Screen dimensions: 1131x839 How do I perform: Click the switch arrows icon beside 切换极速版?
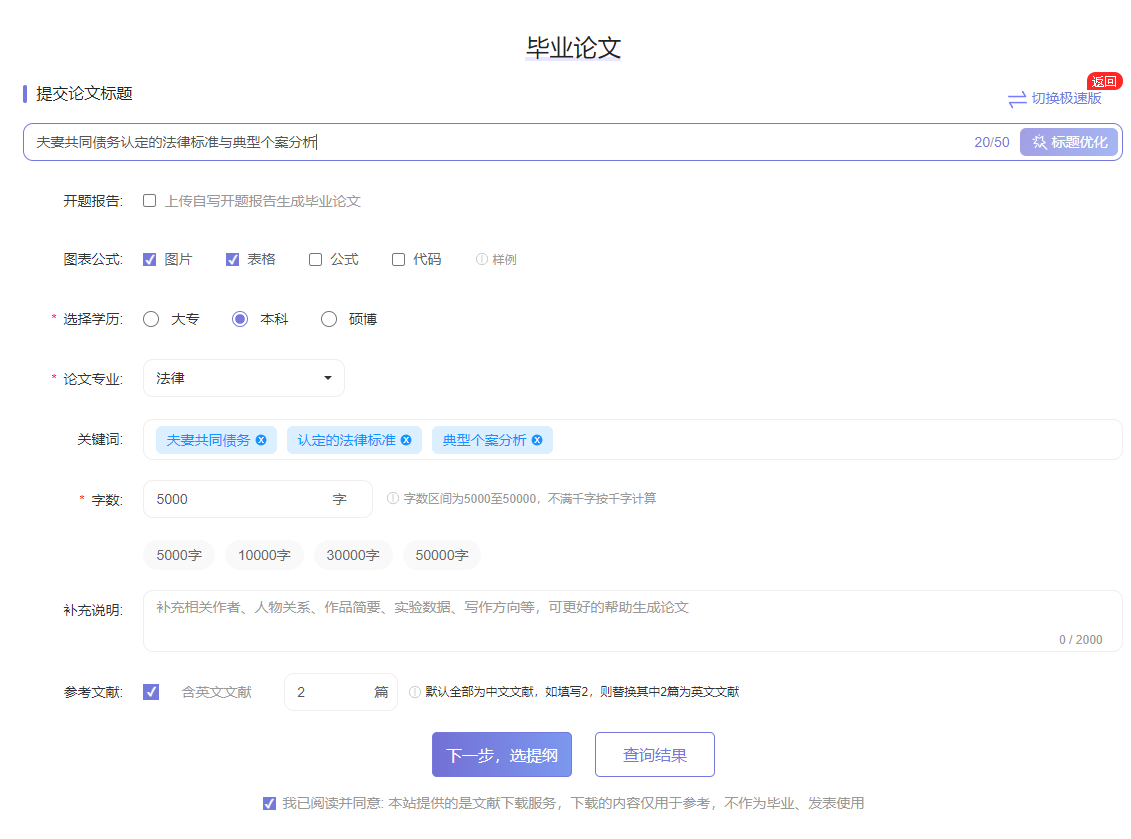[1017, 100]
